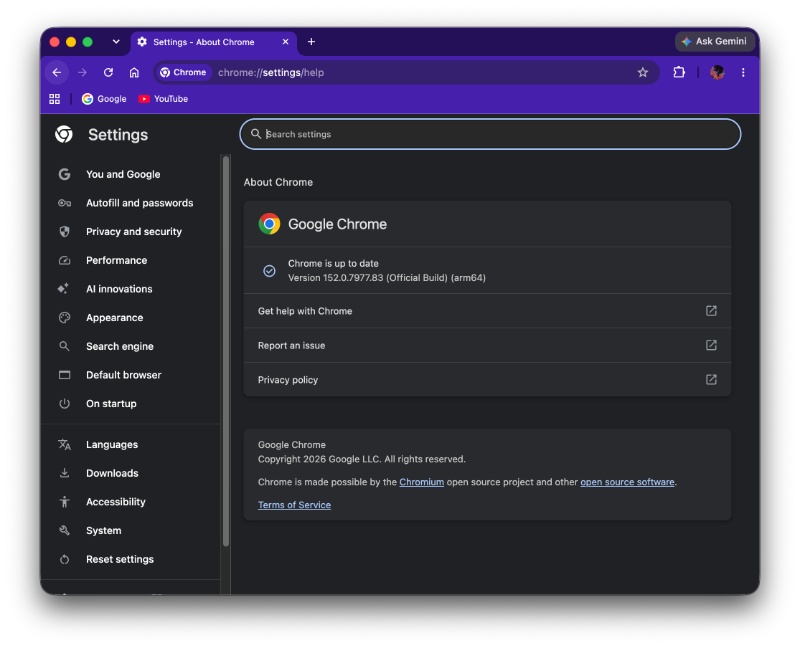Open Privacy and security settings
800x648 pixels.
tap(132, 232)
